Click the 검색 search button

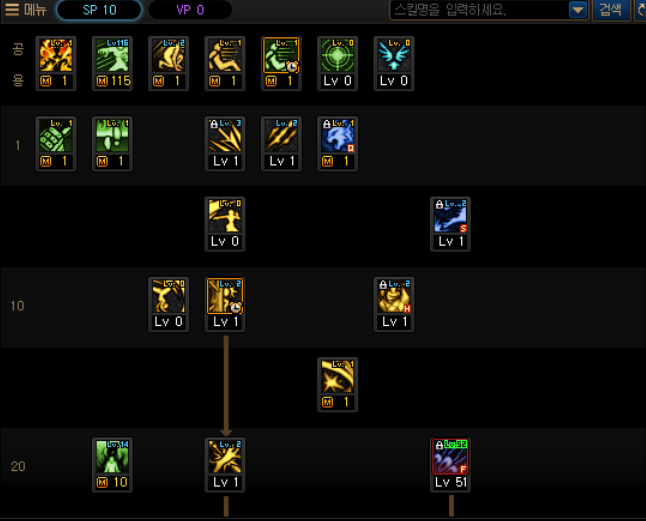tap(611, 10)
